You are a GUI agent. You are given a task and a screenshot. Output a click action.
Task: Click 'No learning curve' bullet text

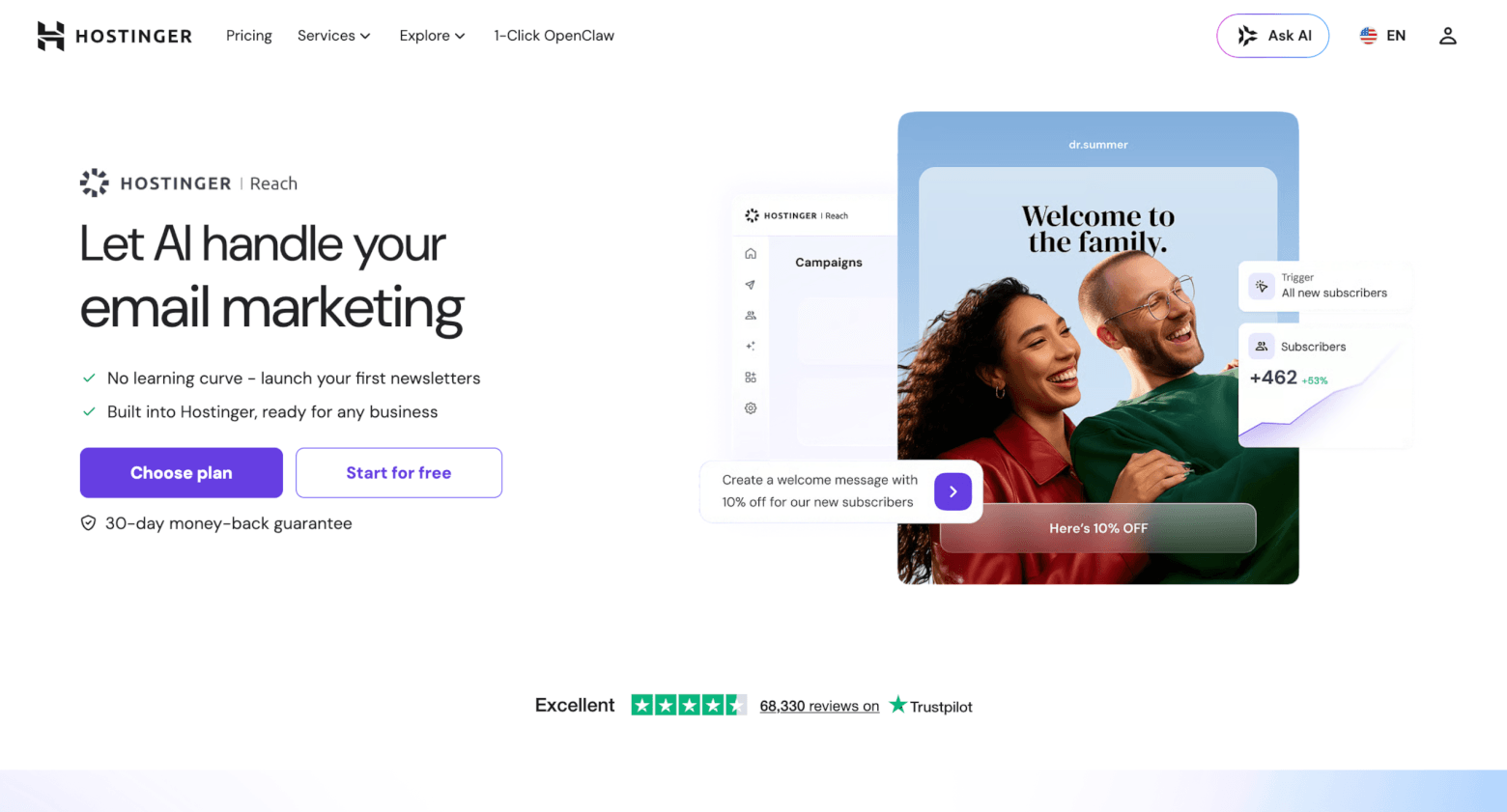click(294, 378)
